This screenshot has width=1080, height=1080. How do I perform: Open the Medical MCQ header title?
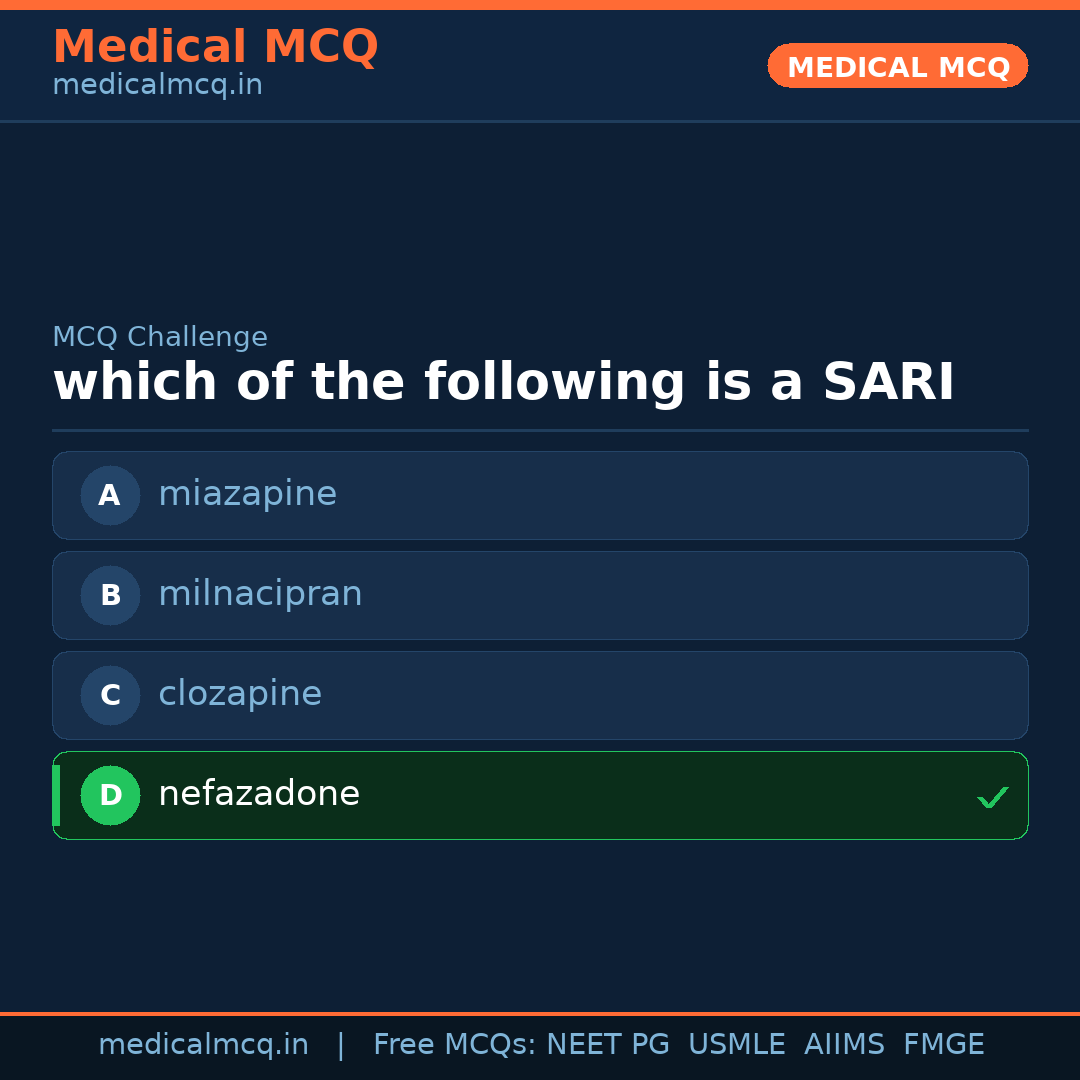coord(215,47)
